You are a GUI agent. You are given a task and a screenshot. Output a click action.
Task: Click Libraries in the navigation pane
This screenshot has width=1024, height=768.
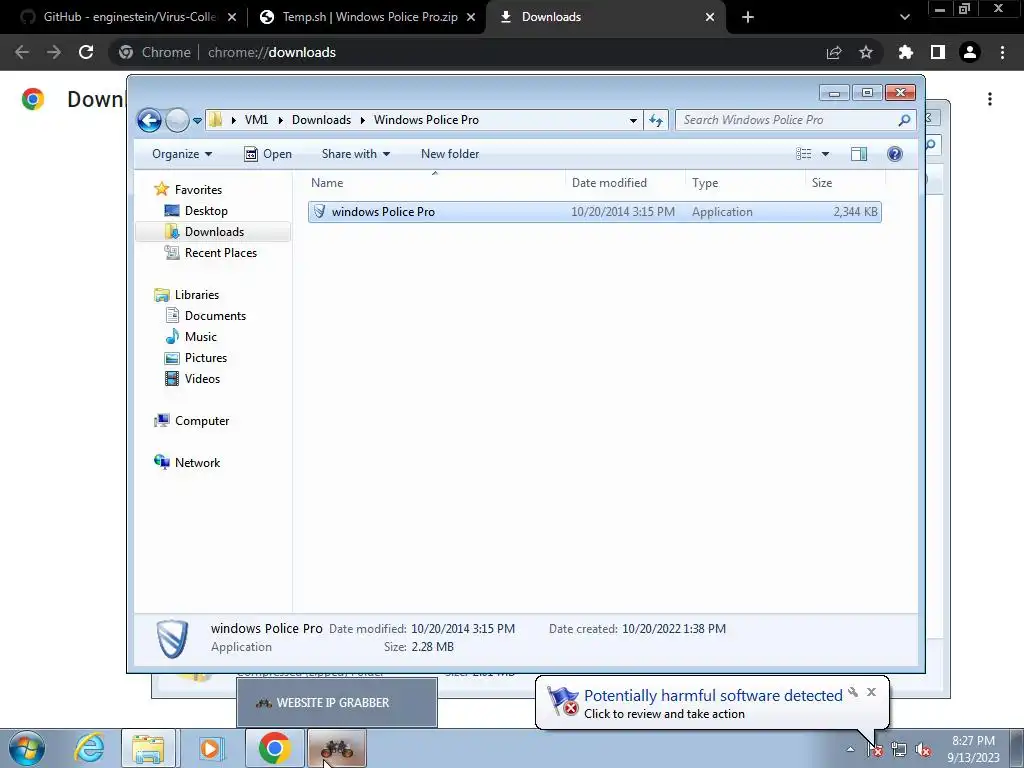click(197, 295)
